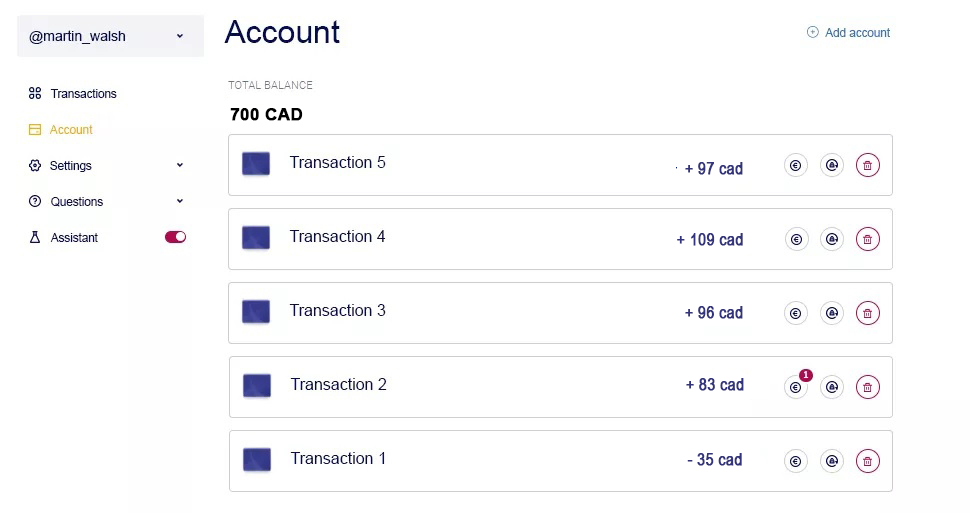Open the @martin_walsh user dropdown
The height and width of the screenshot is (513, 970).
coord(110,36)
